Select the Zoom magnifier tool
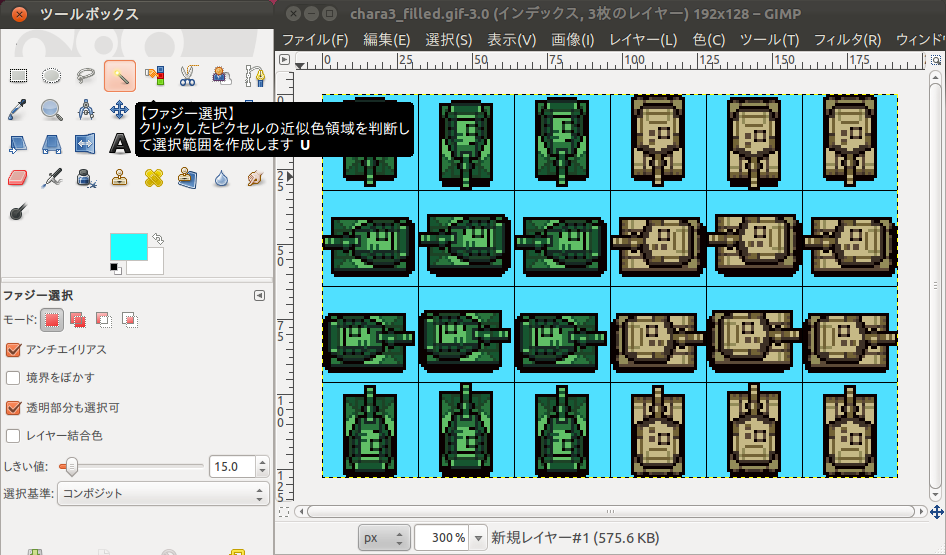 [x=52, y=109]
